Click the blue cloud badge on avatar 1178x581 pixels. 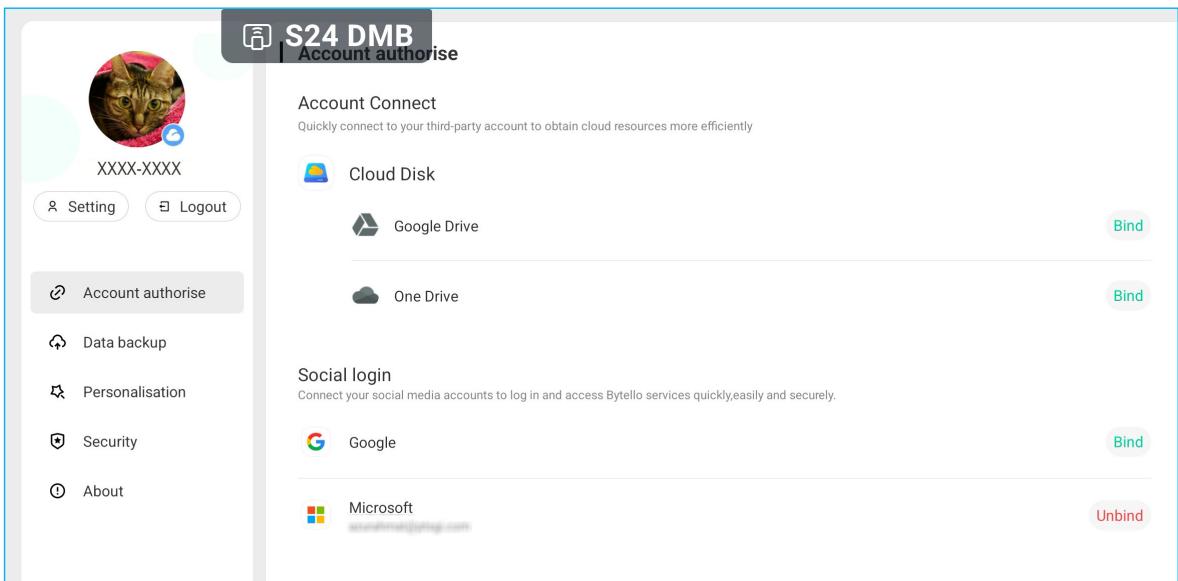point(174,135)
